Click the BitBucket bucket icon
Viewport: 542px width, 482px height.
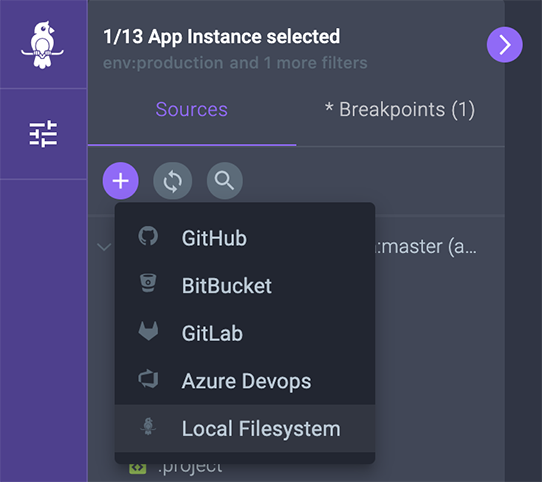[148, 283]
